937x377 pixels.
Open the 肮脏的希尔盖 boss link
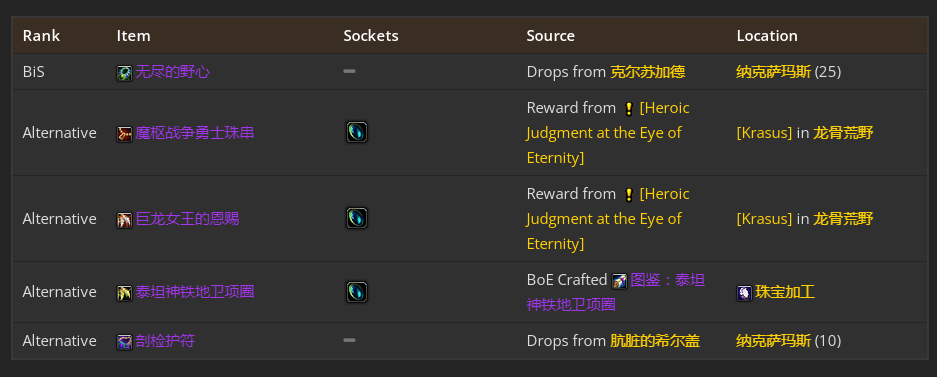655,341
